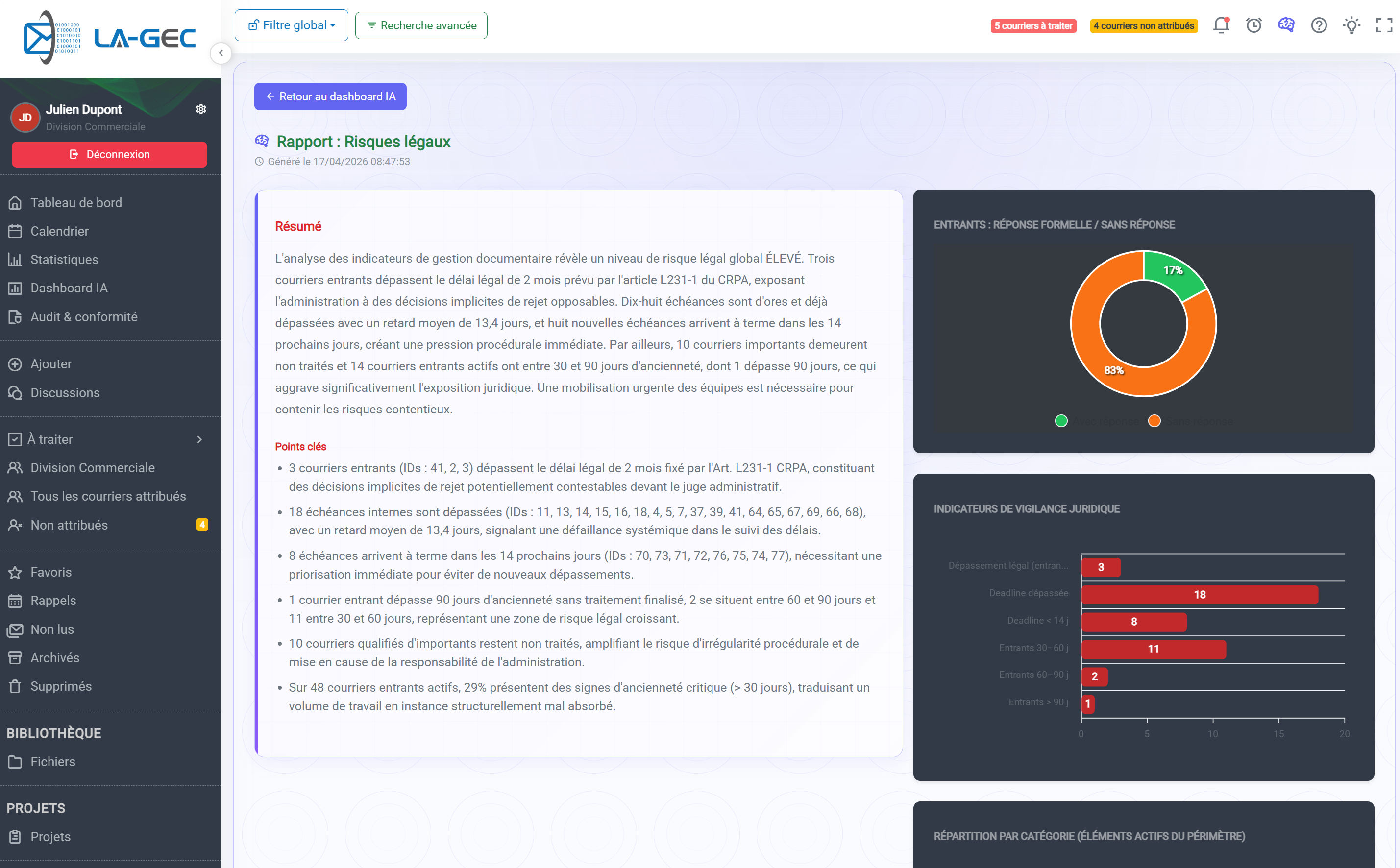This screenshot has width=1400, height=868.
Task: Collapse the sidebar with the left chevron
Action: point(221,53)
